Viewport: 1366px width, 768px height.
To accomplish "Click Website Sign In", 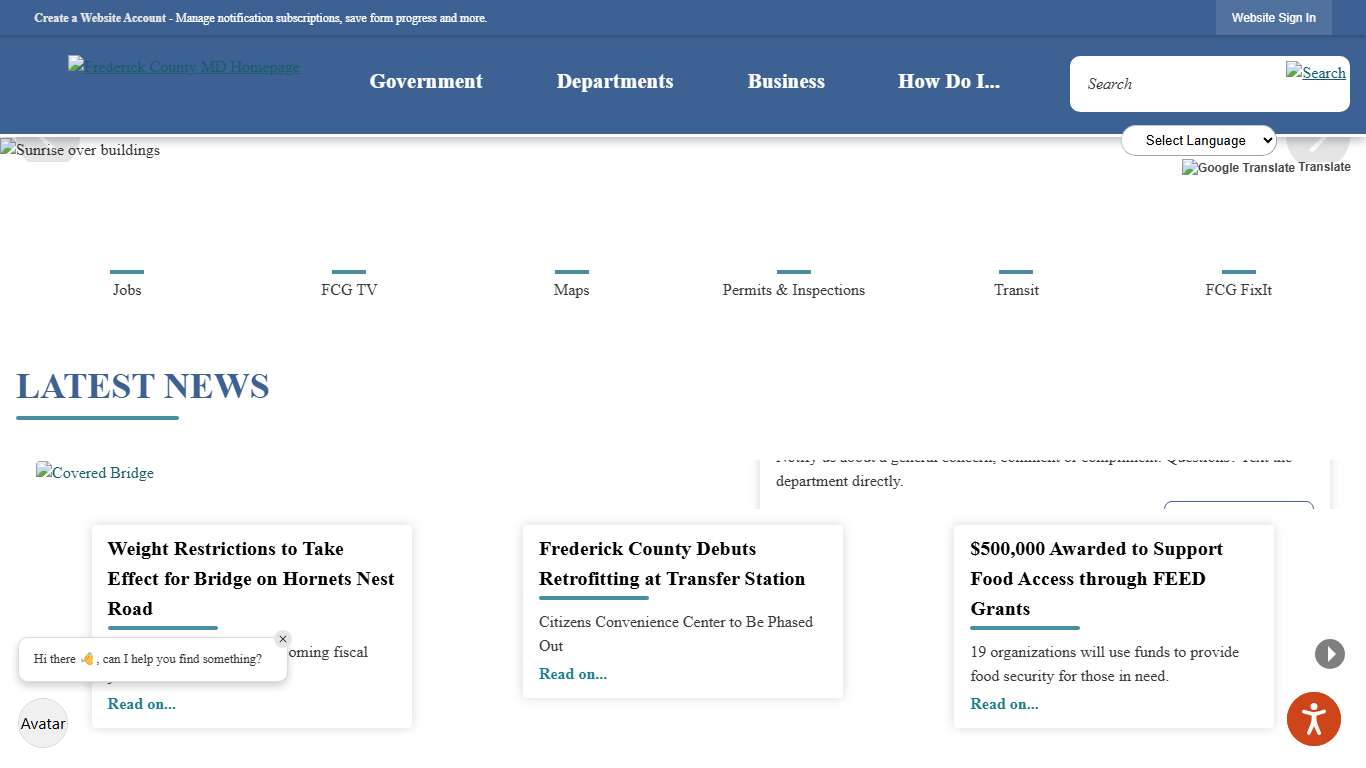I will coord(1273,17).
